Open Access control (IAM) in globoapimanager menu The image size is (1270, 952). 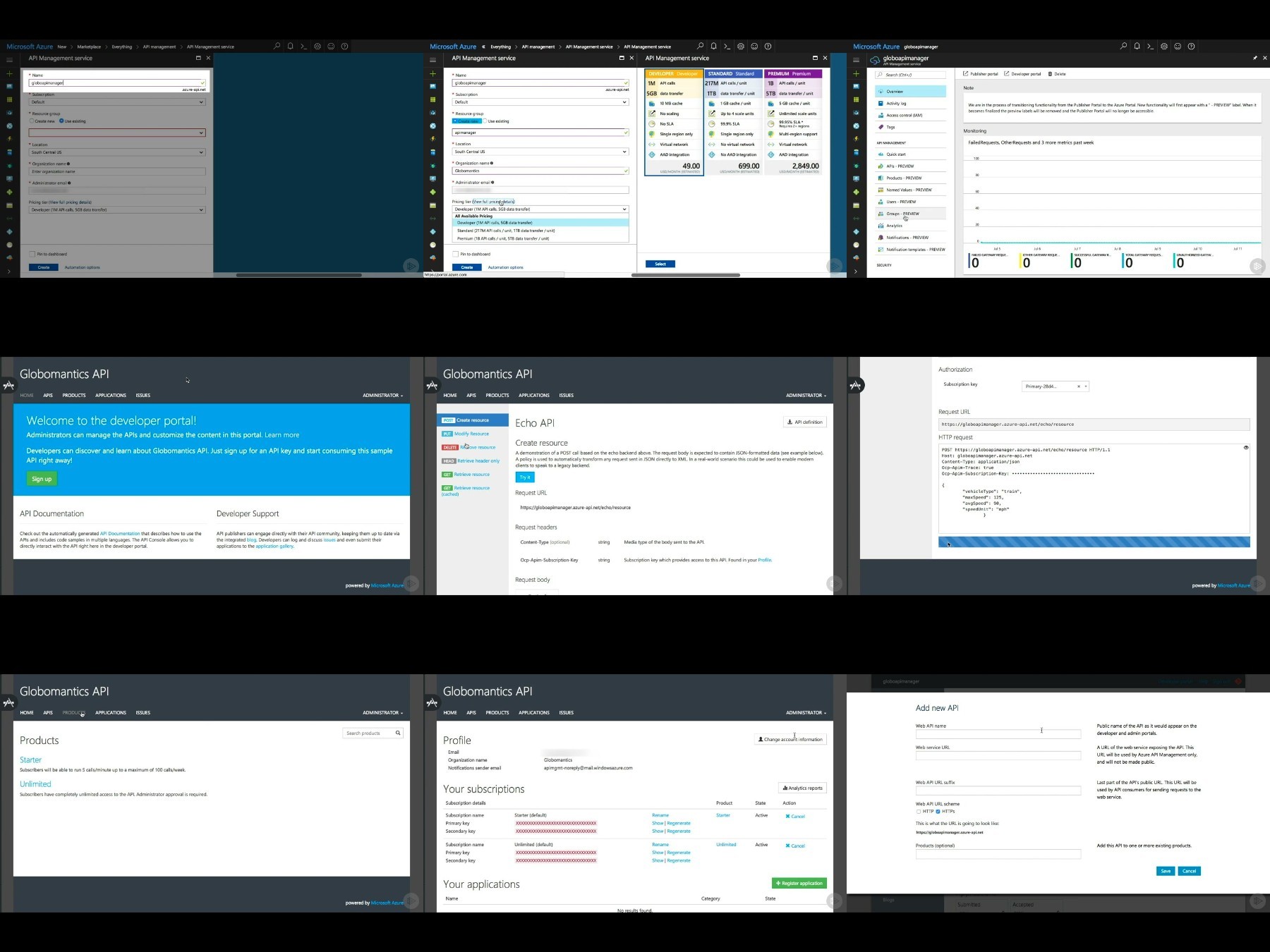911,116
